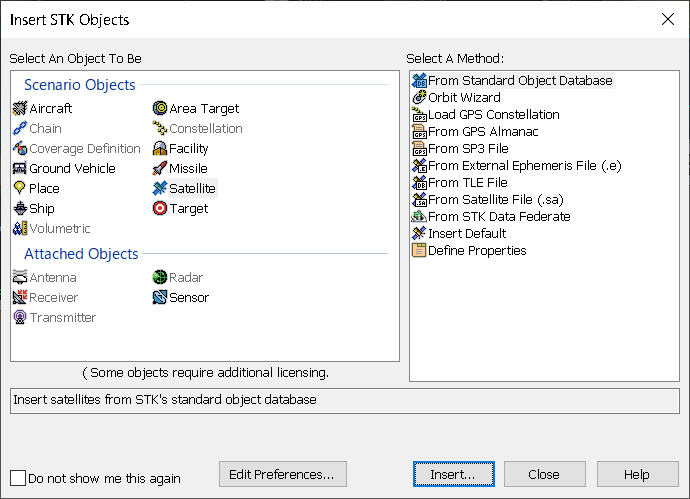Select the Radar object icon

tap(160, 278)
